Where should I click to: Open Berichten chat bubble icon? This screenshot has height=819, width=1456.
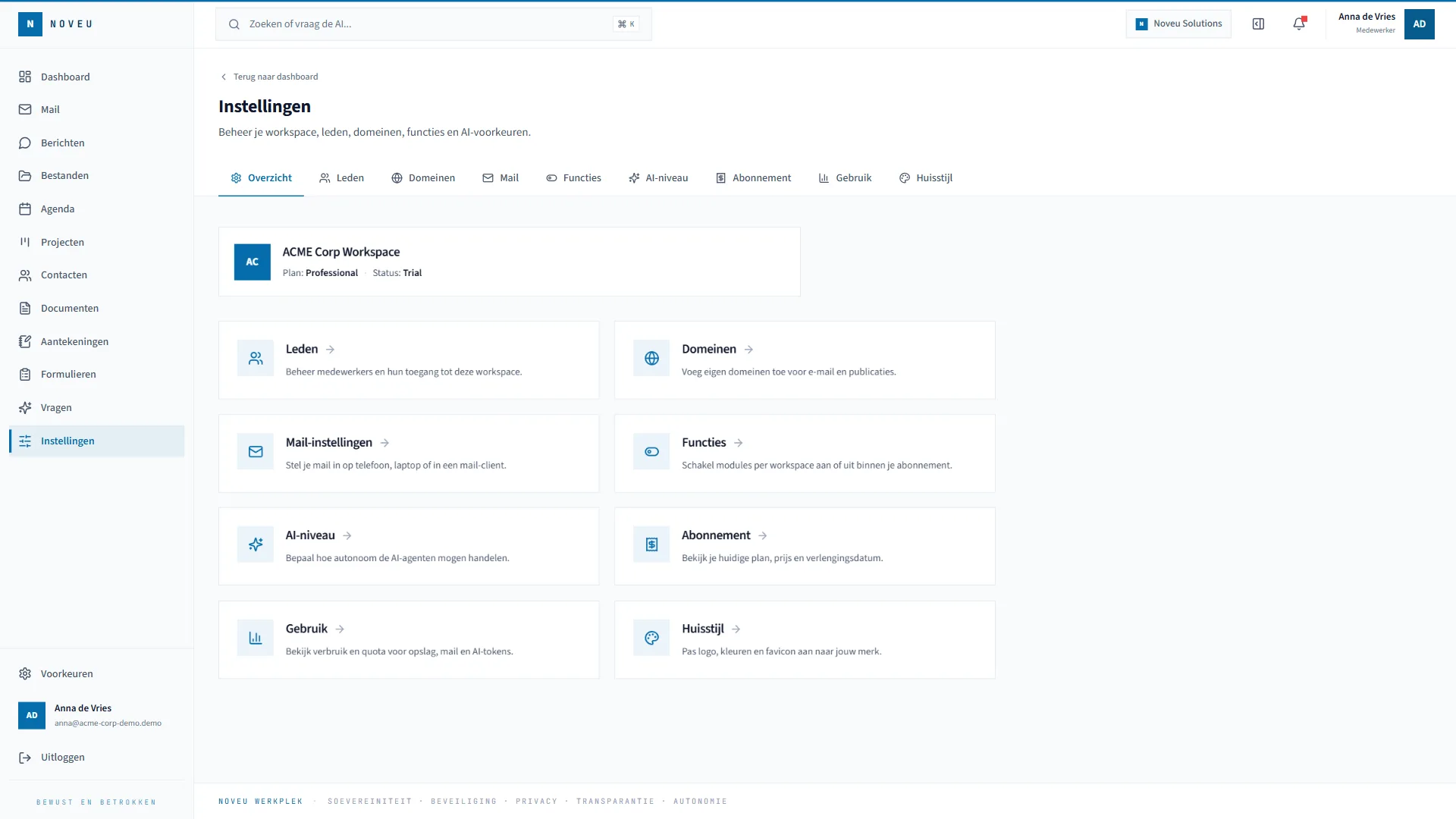coord(25,143)
